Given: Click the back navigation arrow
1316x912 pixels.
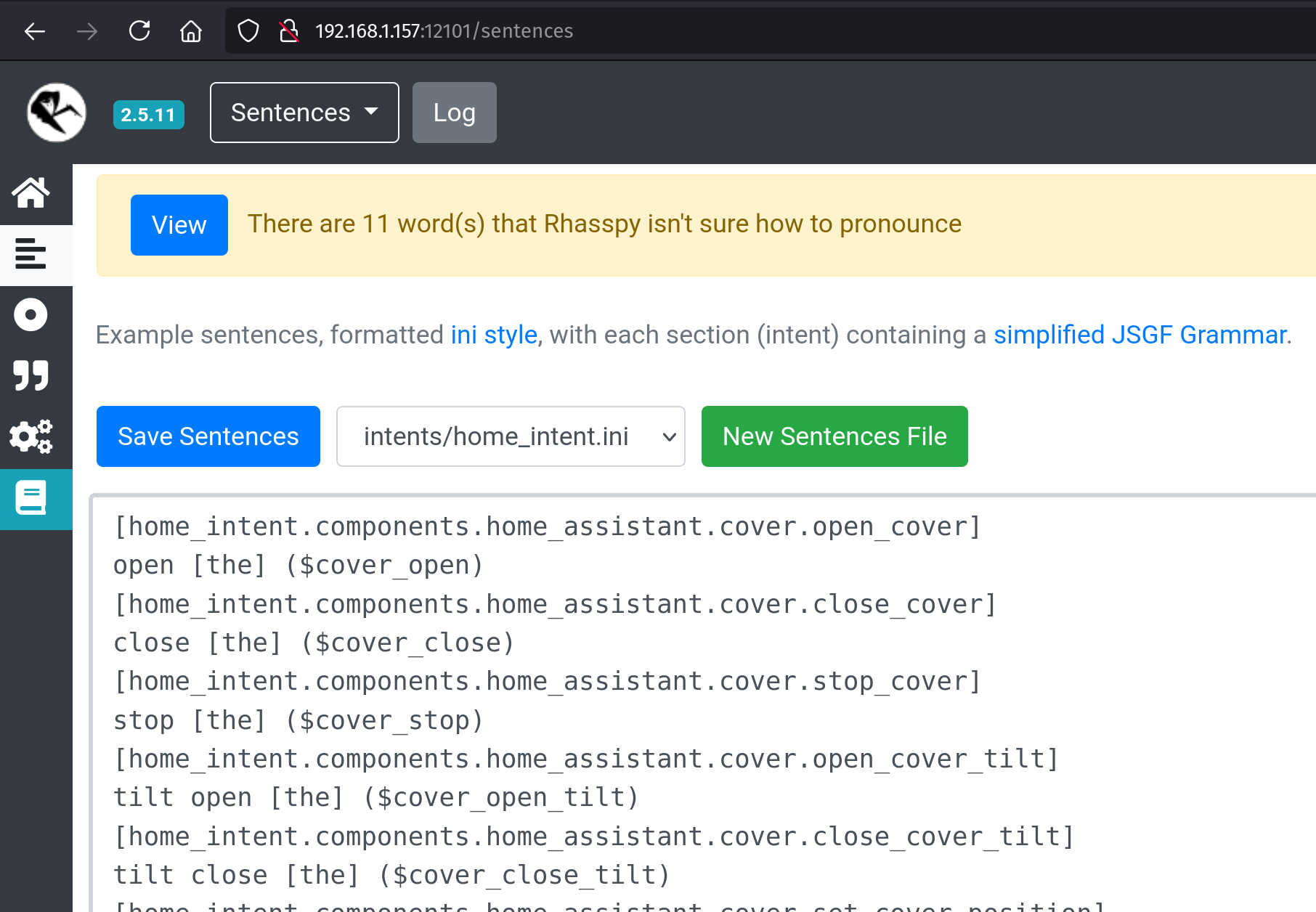Looking at the screenshot, I should pyautogui.click(x=34, y=30).
